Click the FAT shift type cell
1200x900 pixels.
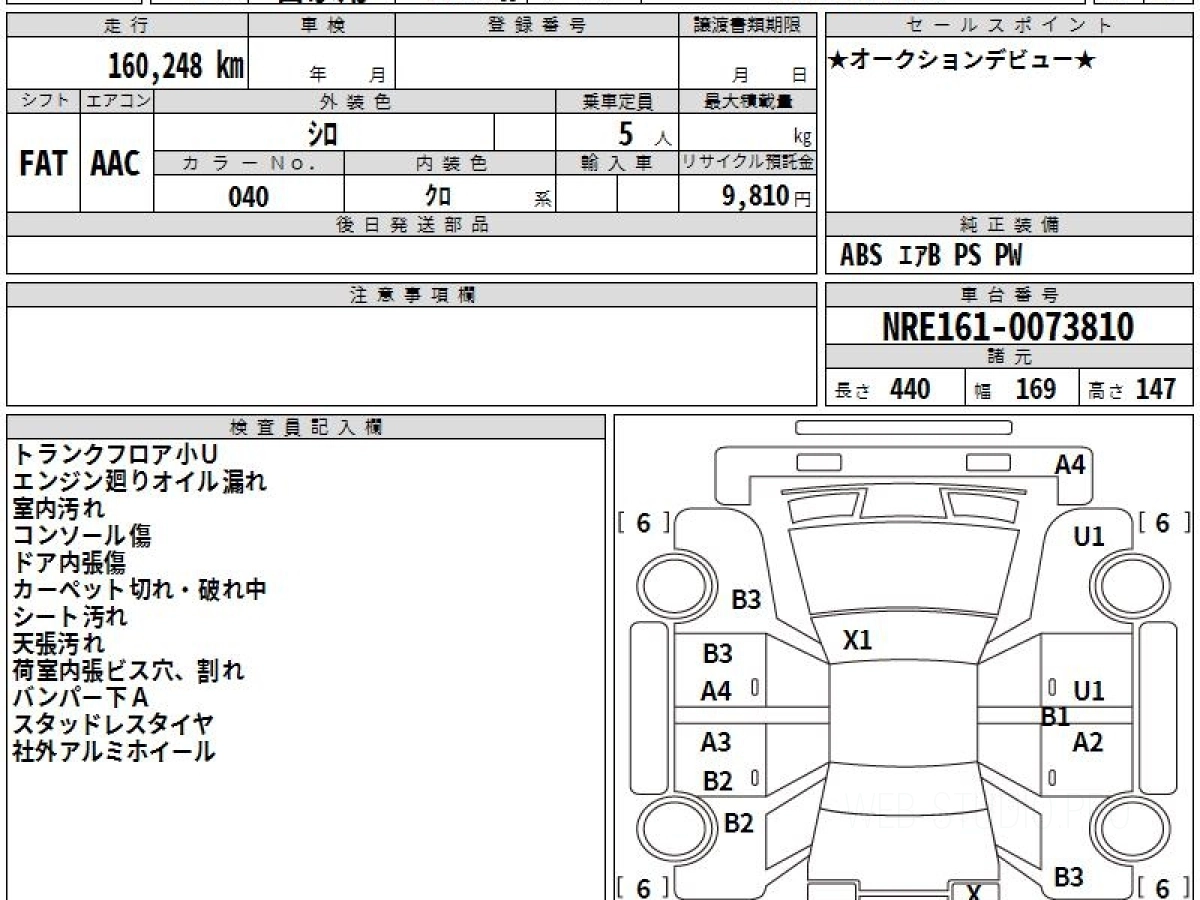[43, 164]
